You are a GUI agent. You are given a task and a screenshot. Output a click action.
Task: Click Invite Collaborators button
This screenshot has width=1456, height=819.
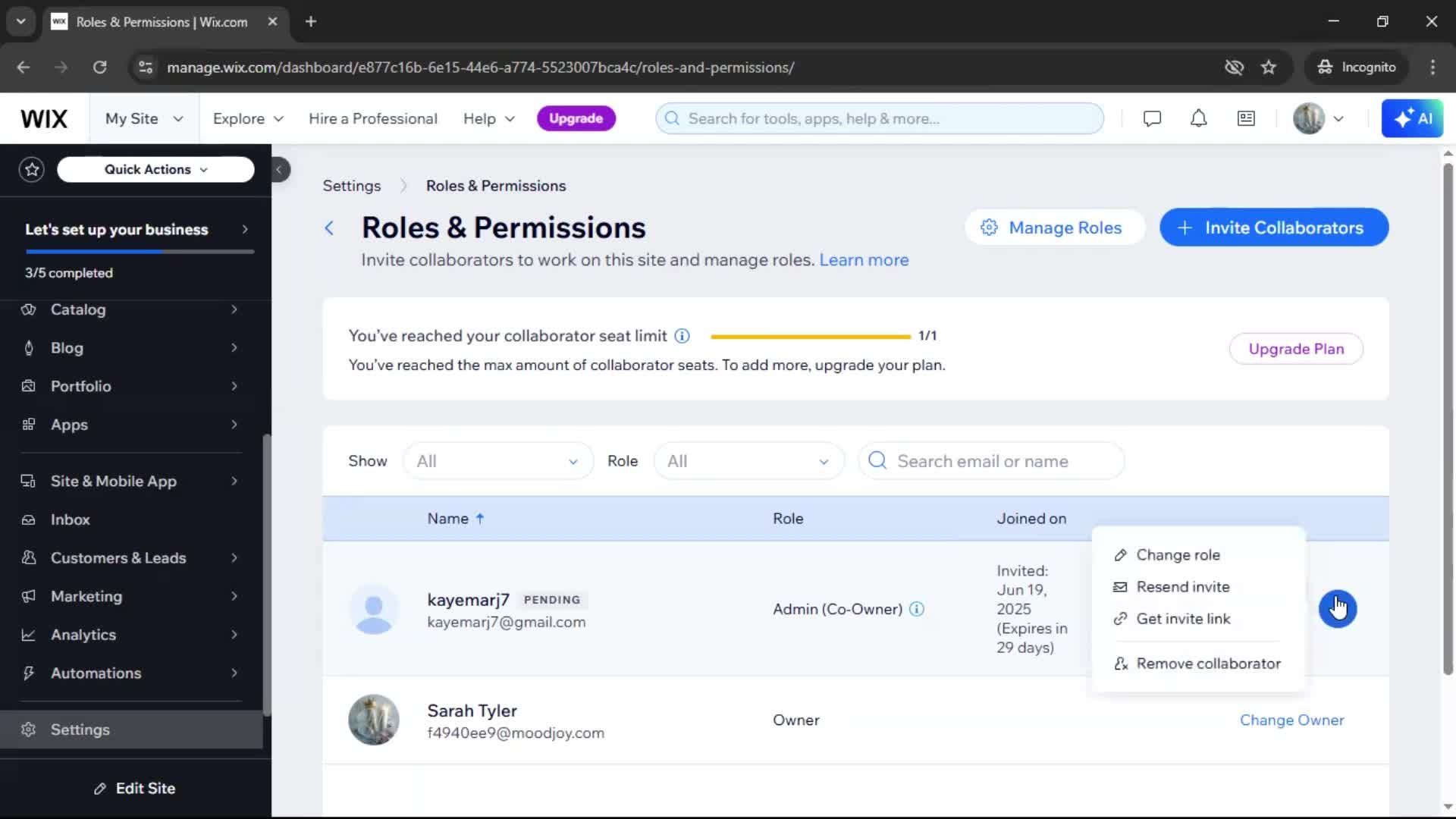pos(1273,227)
